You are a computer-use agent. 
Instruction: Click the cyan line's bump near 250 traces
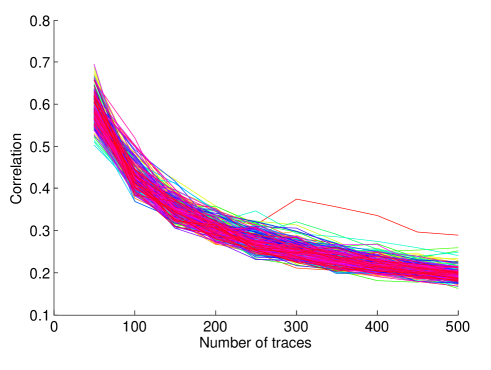(256, 211)
